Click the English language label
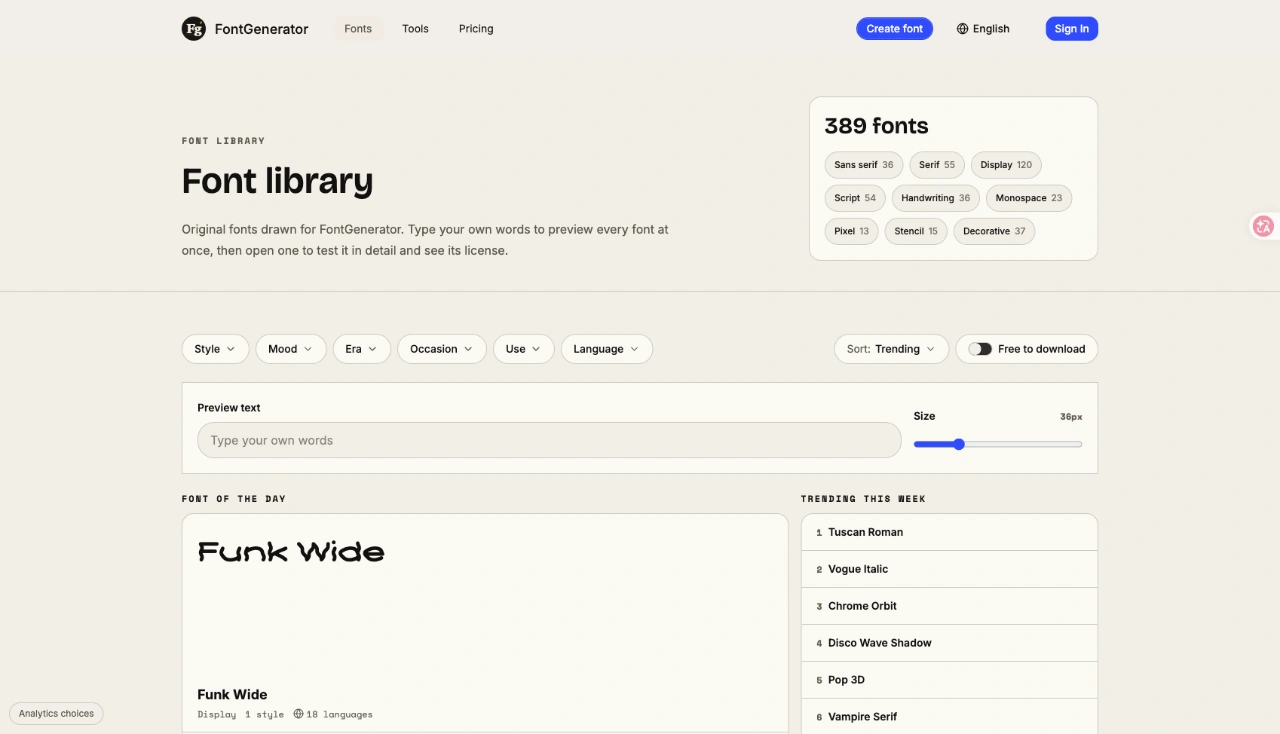This screenshot has width=1280, height=734. click(991, 29)
